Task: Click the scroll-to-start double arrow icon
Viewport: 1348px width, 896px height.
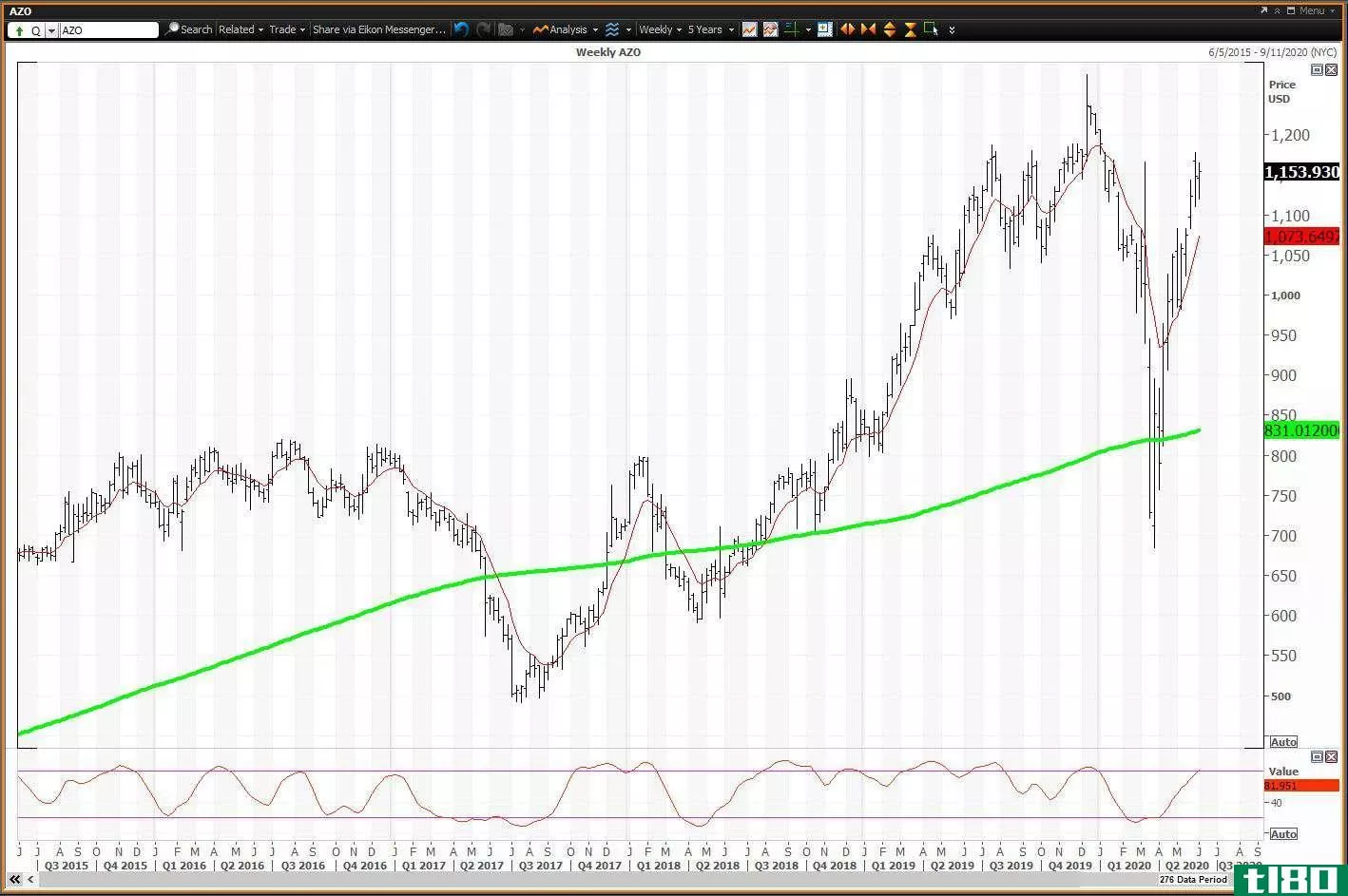Action: point(14,880)
